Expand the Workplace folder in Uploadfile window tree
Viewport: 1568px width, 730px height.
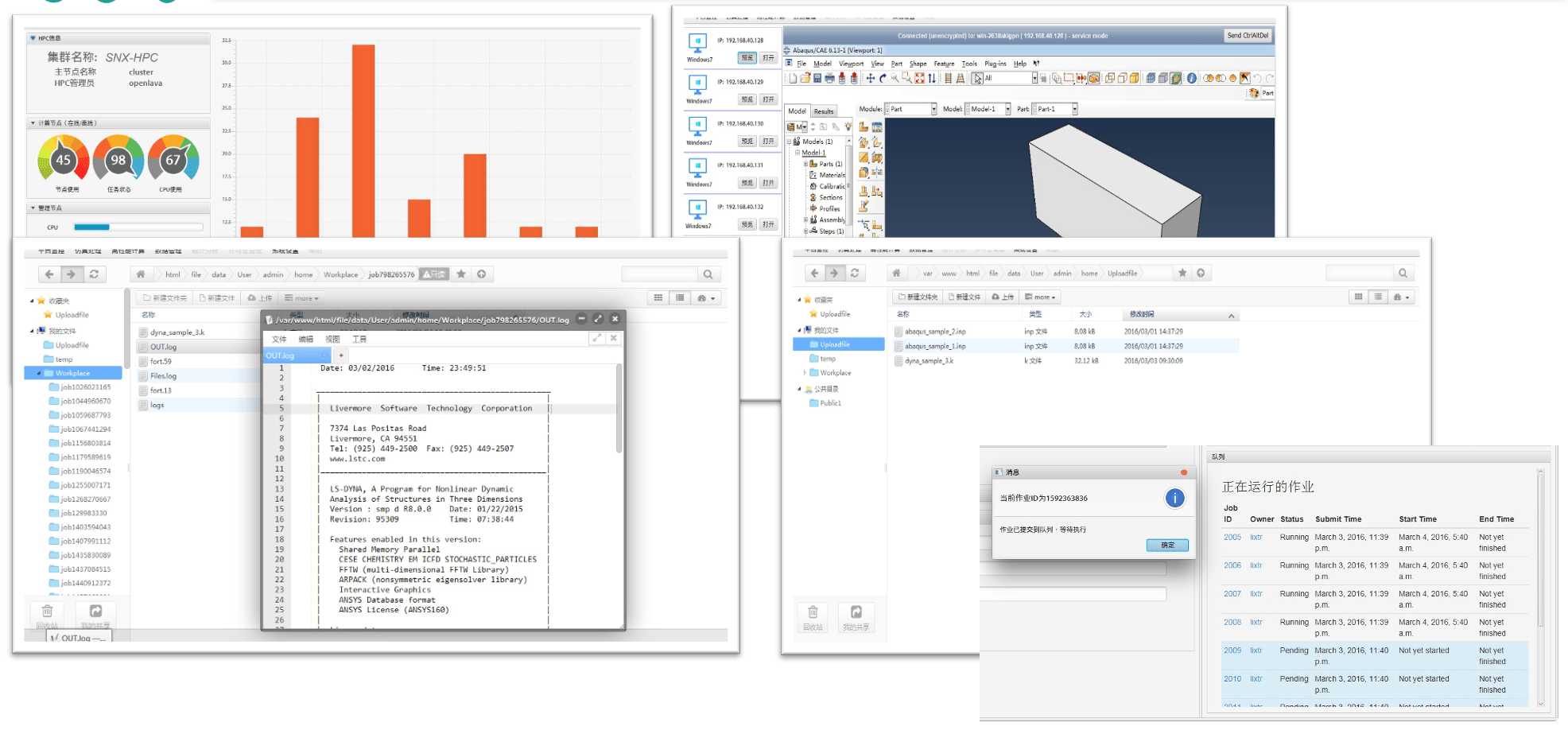click(x=805, y=372)
